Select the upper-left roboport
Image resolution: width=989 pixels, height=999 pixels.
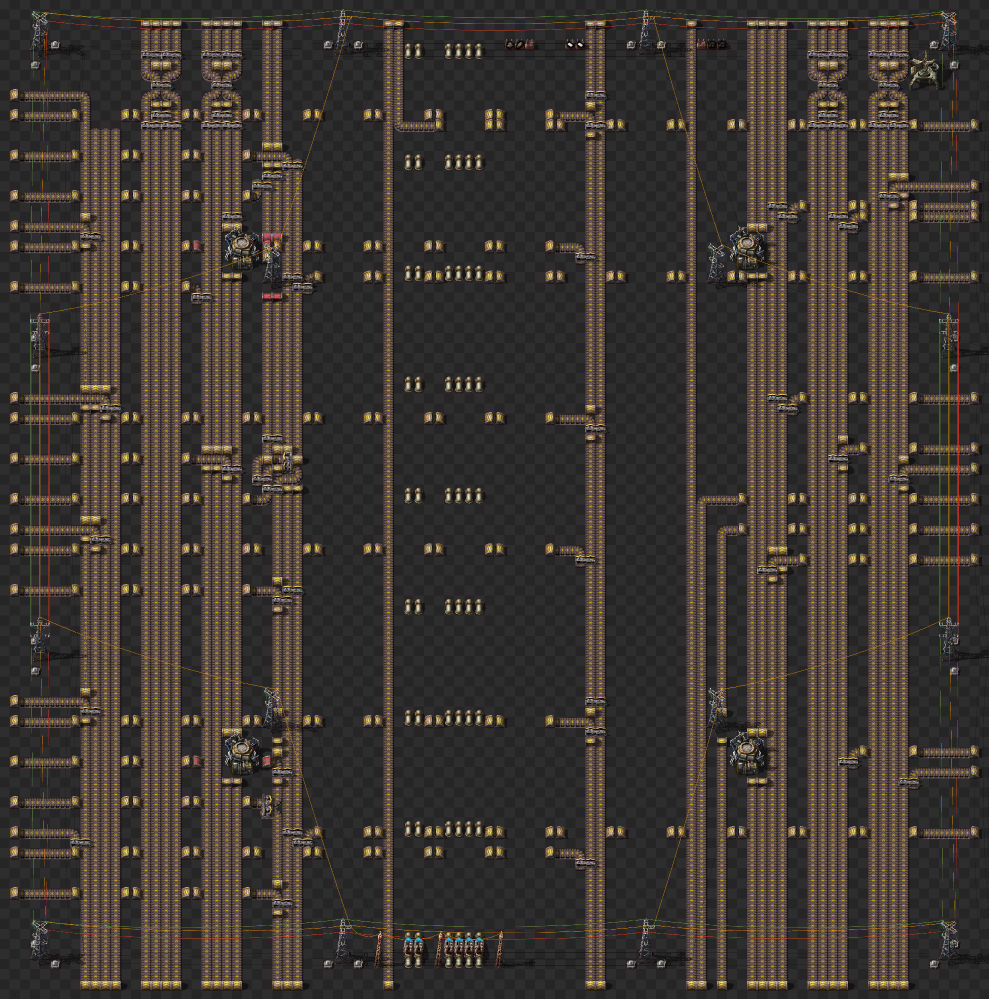(x=242, y=246)
